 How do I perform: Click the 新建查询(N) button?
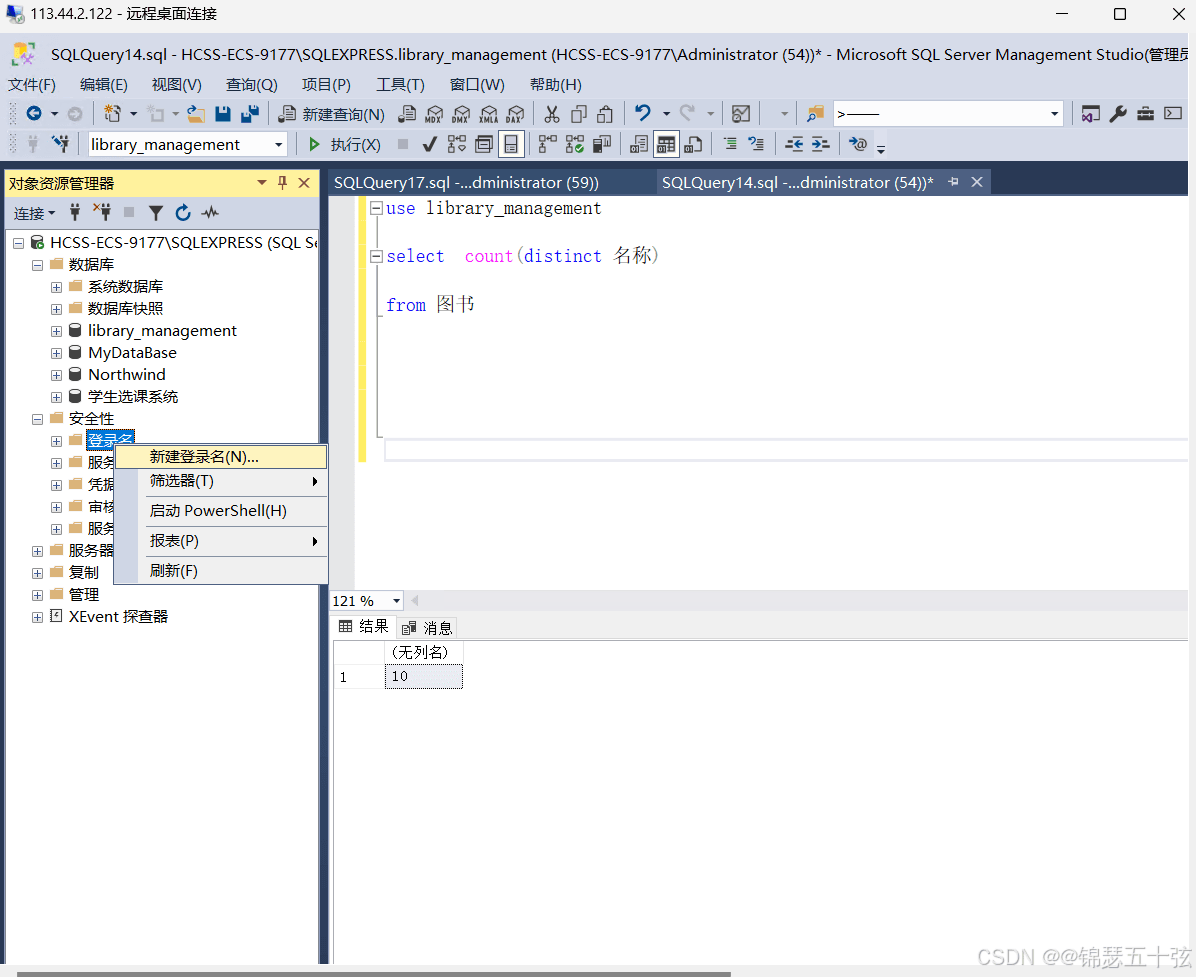coord(331,114)
